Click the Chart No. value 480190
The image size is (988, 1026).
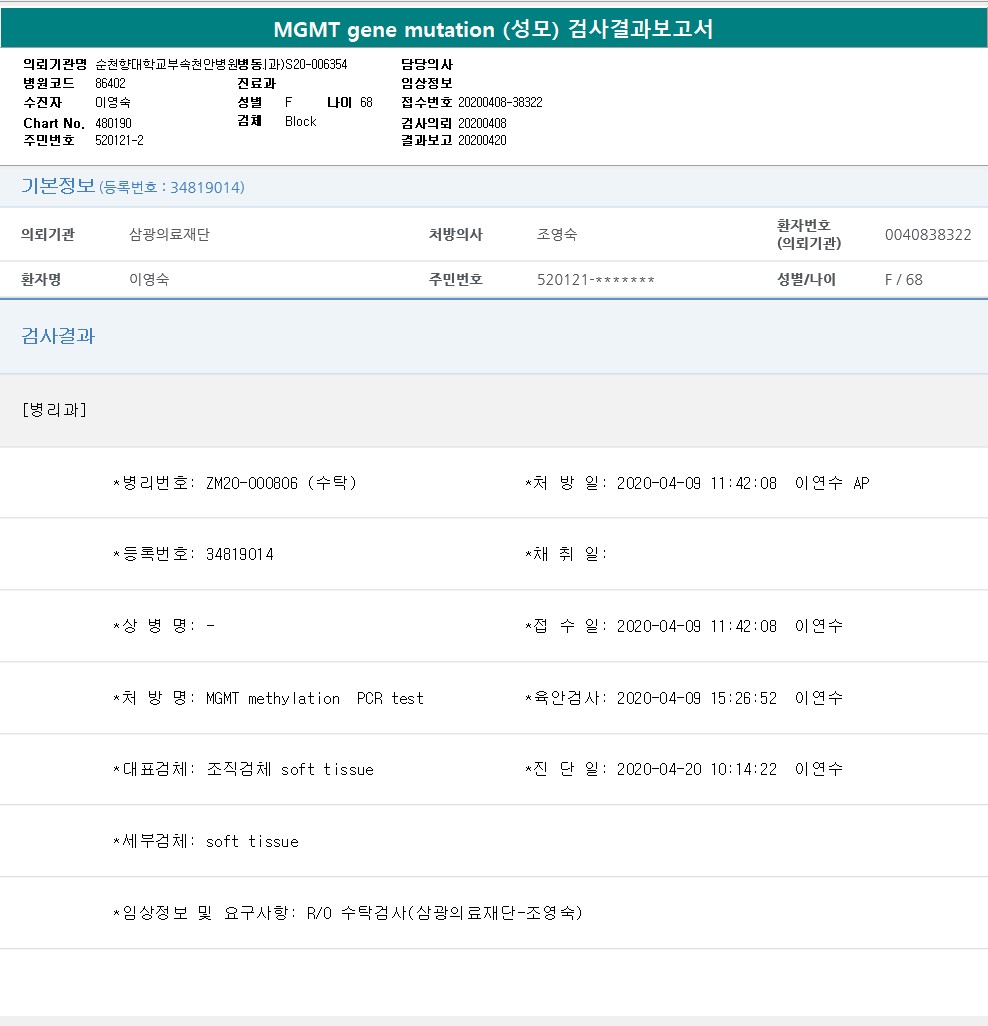click(113, 123)
